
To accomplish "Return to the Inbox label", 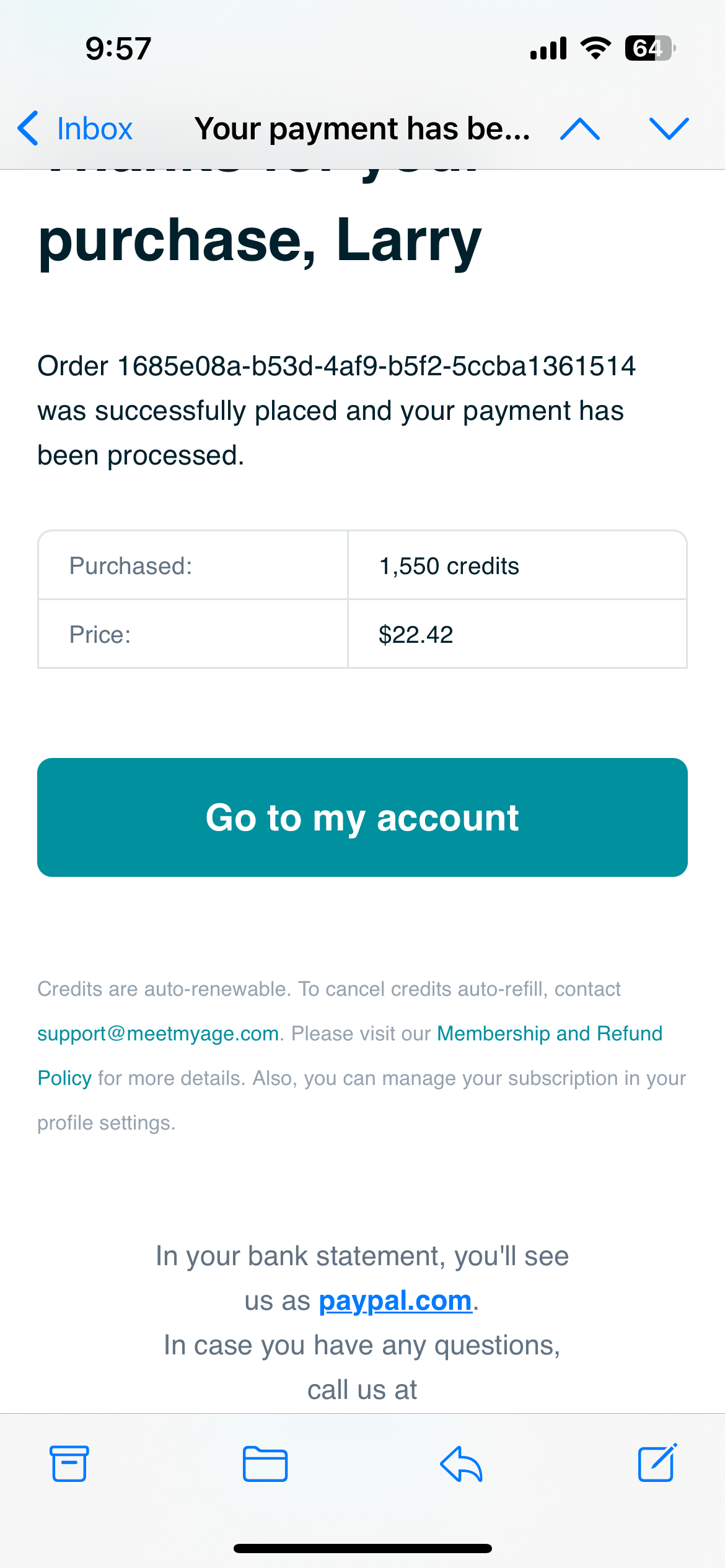I will pos(94,129).
